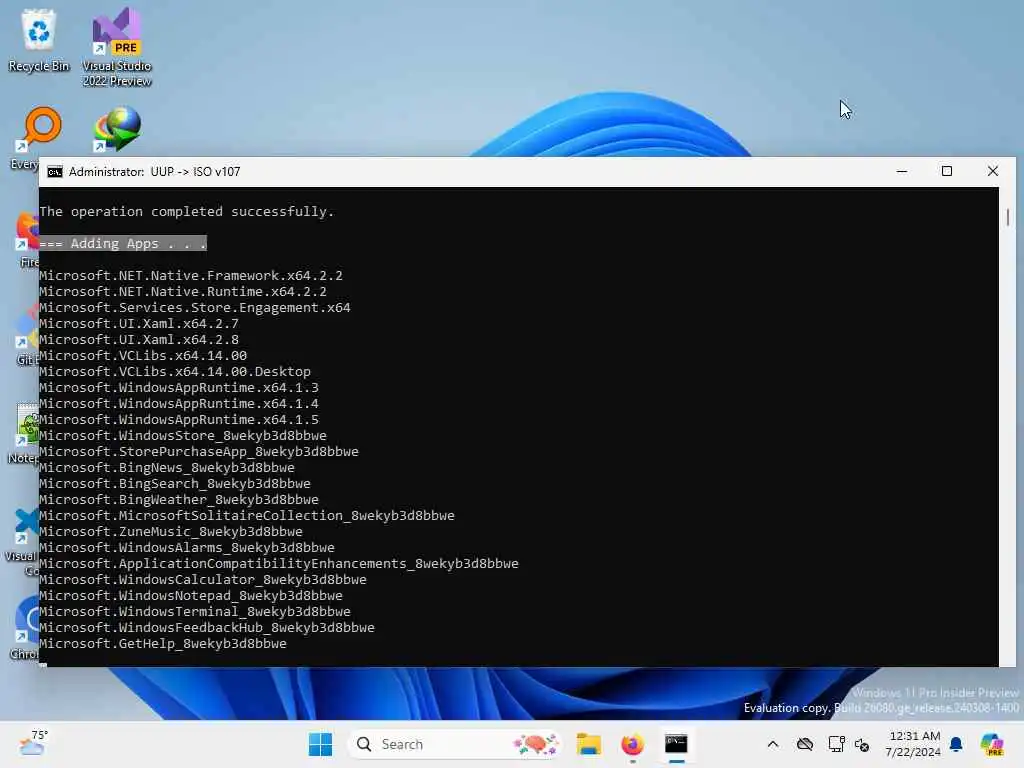The height and width of the screenshot is (768, 1024).
Task: Open the display connection tray icon
Action: tap(836, 744)
